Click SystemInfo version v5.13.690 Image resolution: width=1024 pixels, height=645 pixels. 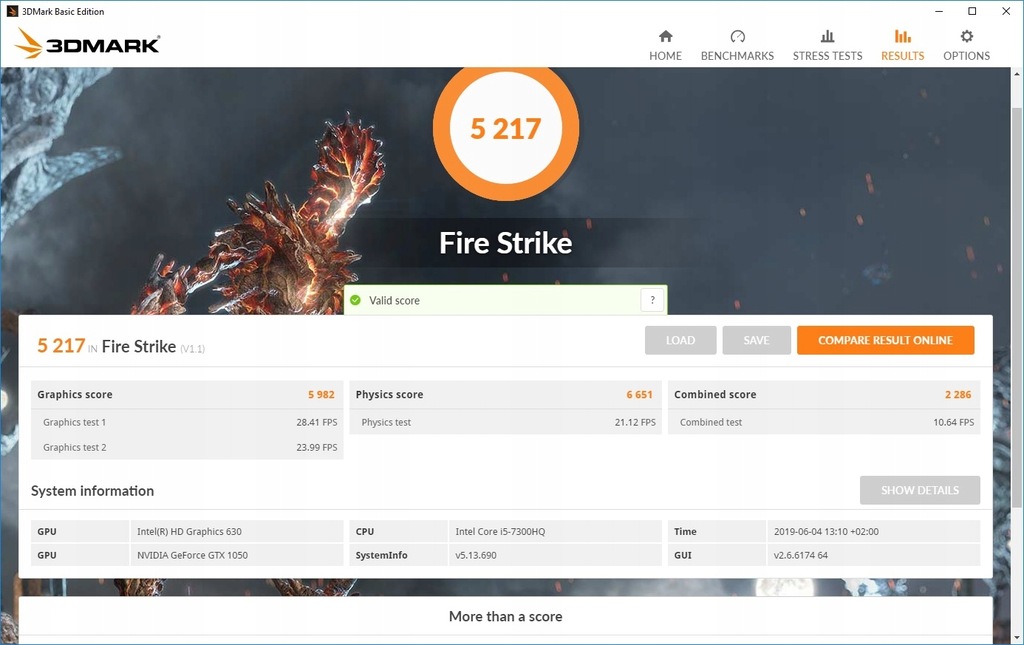[x=476, y=555]
